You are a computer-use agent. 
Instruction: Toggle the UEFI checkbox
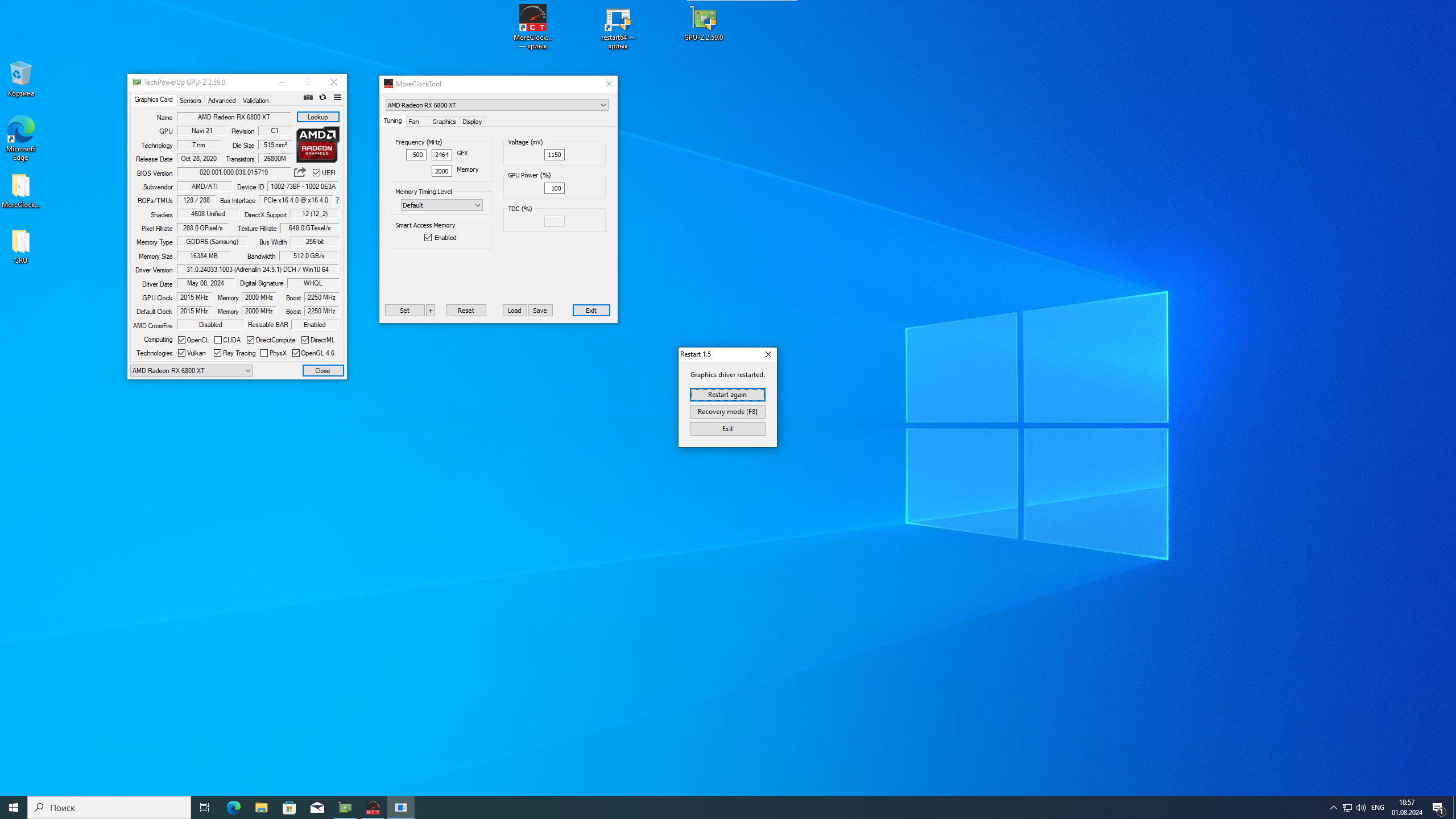(317, 173)
